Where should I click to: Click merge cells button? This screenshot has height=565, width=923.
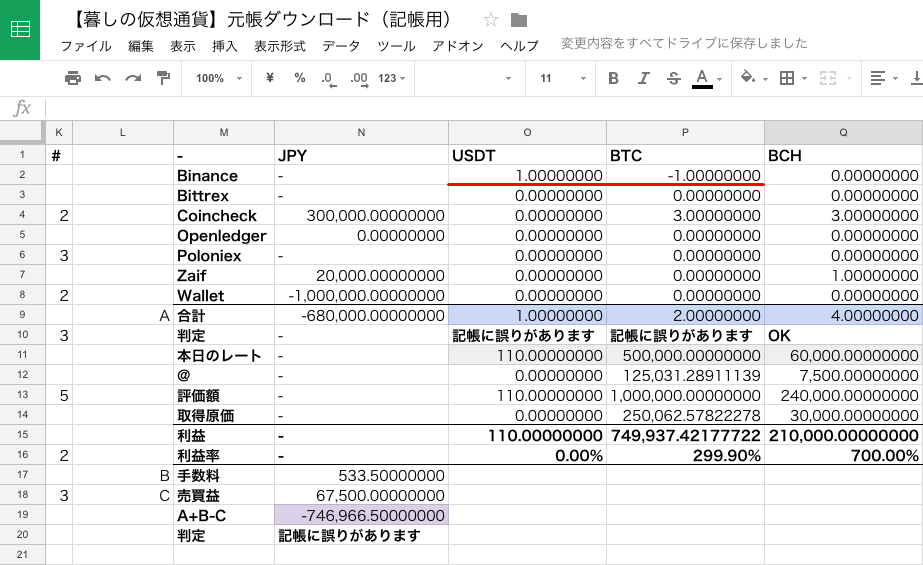click(x=828, y=78)
